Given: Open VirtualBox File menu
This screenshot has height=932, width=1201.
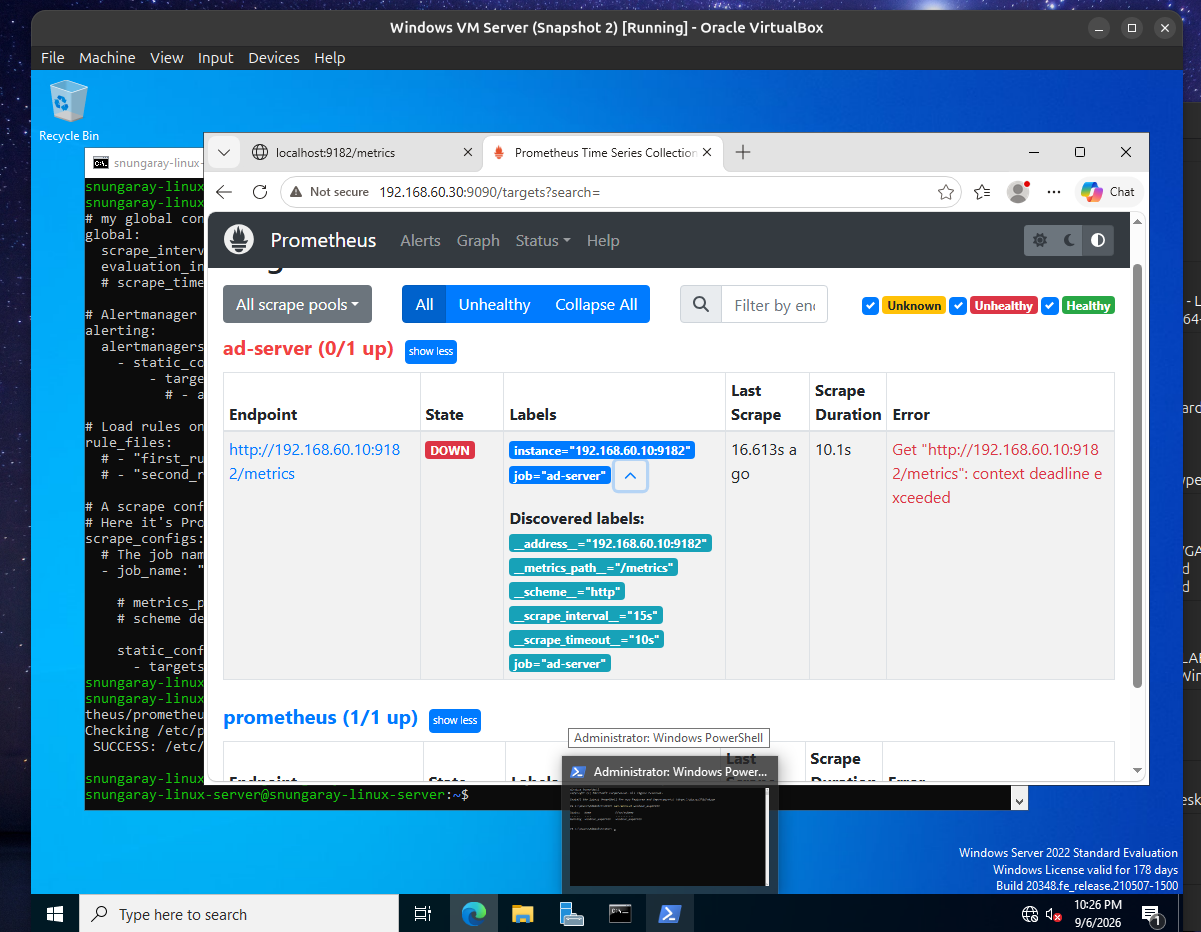Looking at the screenshot, I should pyautogui.click(x=53, y=58).
